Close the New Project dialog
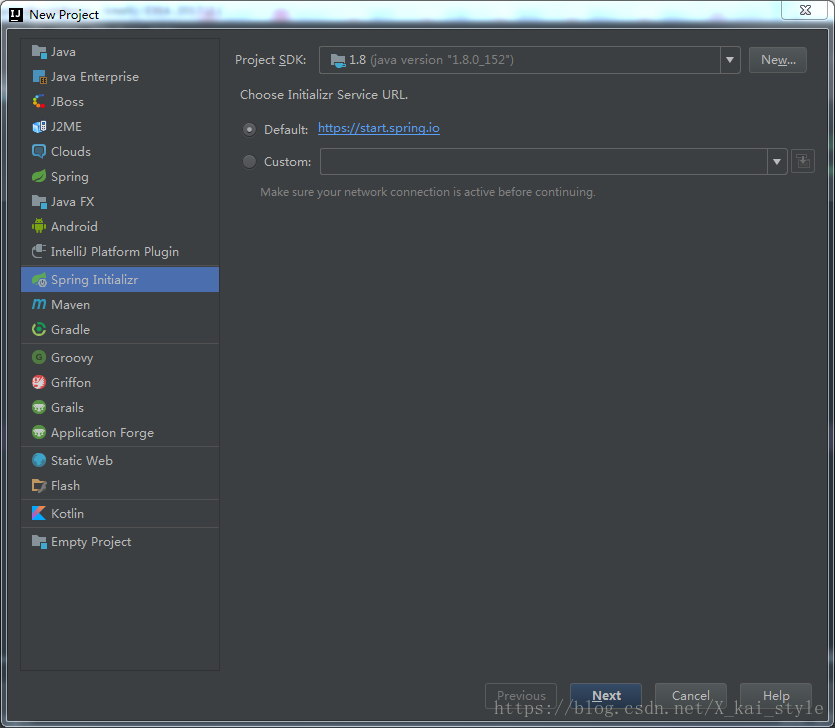This screenshot has height=728, width=835. pos(805,10)
